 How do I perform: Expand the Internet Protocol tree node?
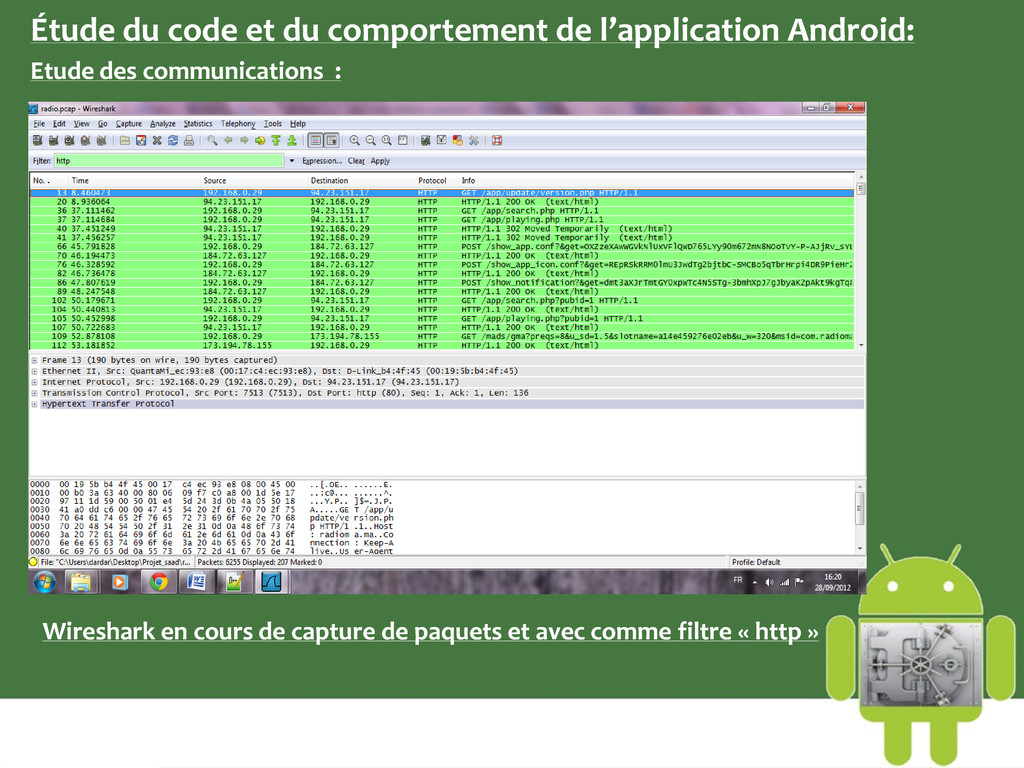pos(35,382)
